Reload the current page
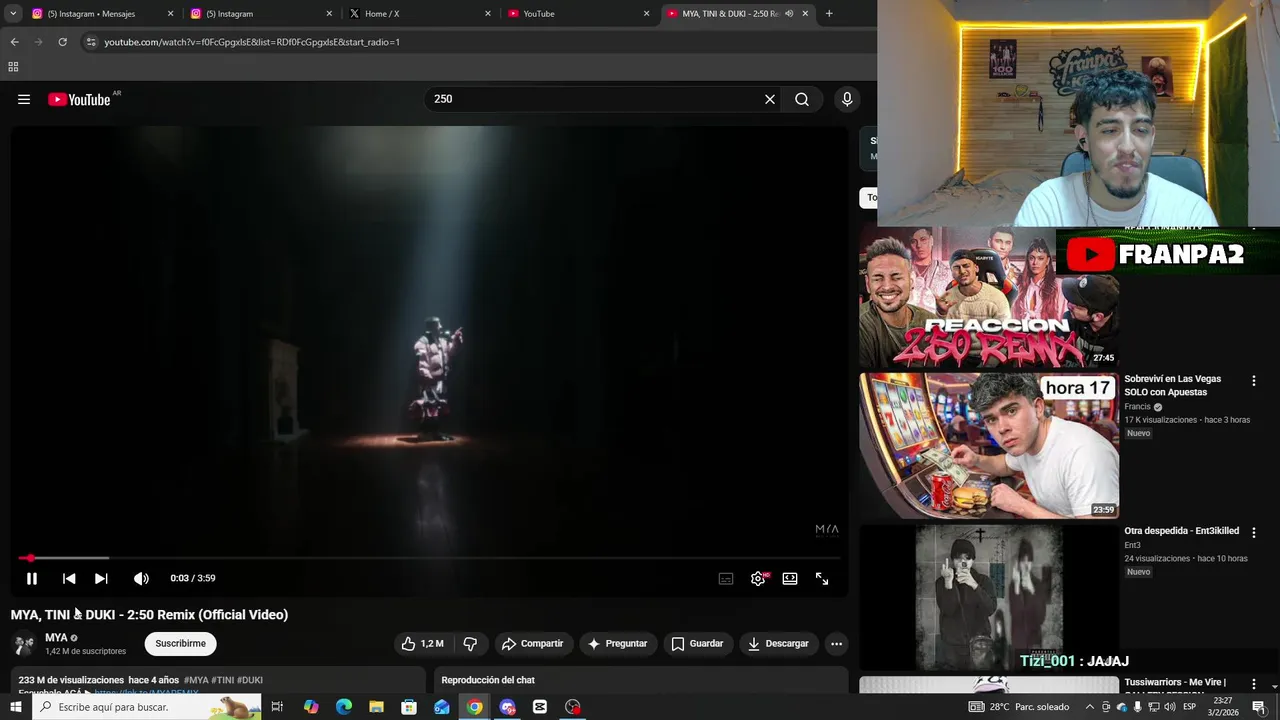The width and height of the screenshot is (1280, 720). (x=62, y=42)
